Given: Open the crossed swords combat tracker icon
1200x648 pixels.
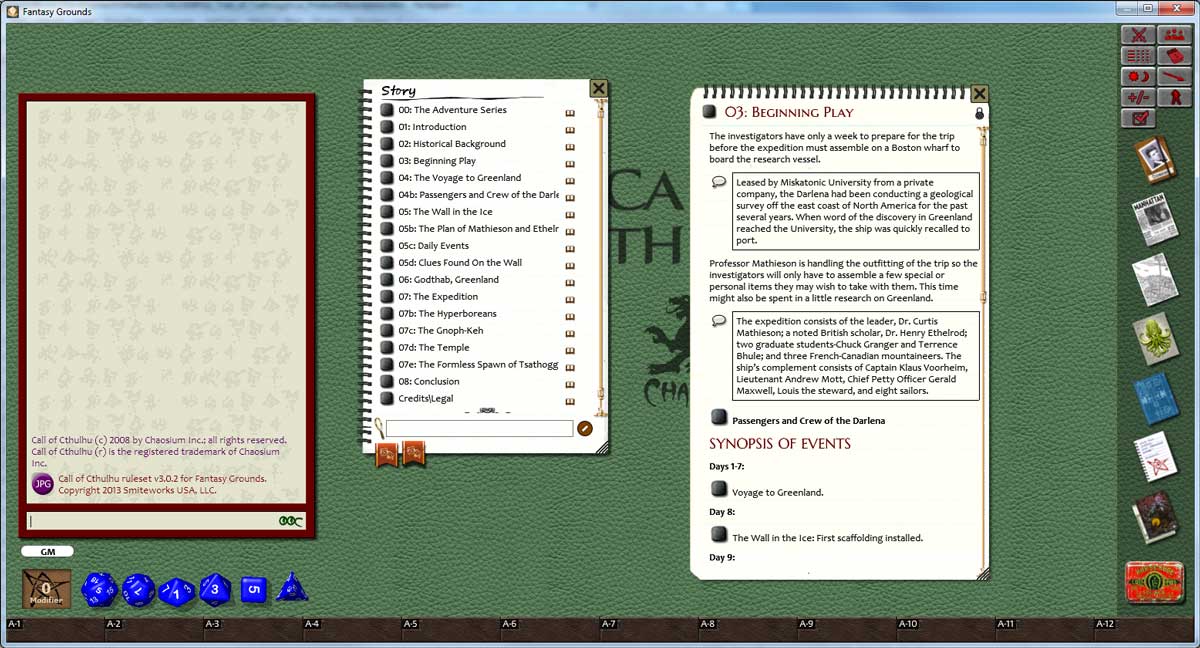Looking at the screenshot, I should (x=1138, y=35).
